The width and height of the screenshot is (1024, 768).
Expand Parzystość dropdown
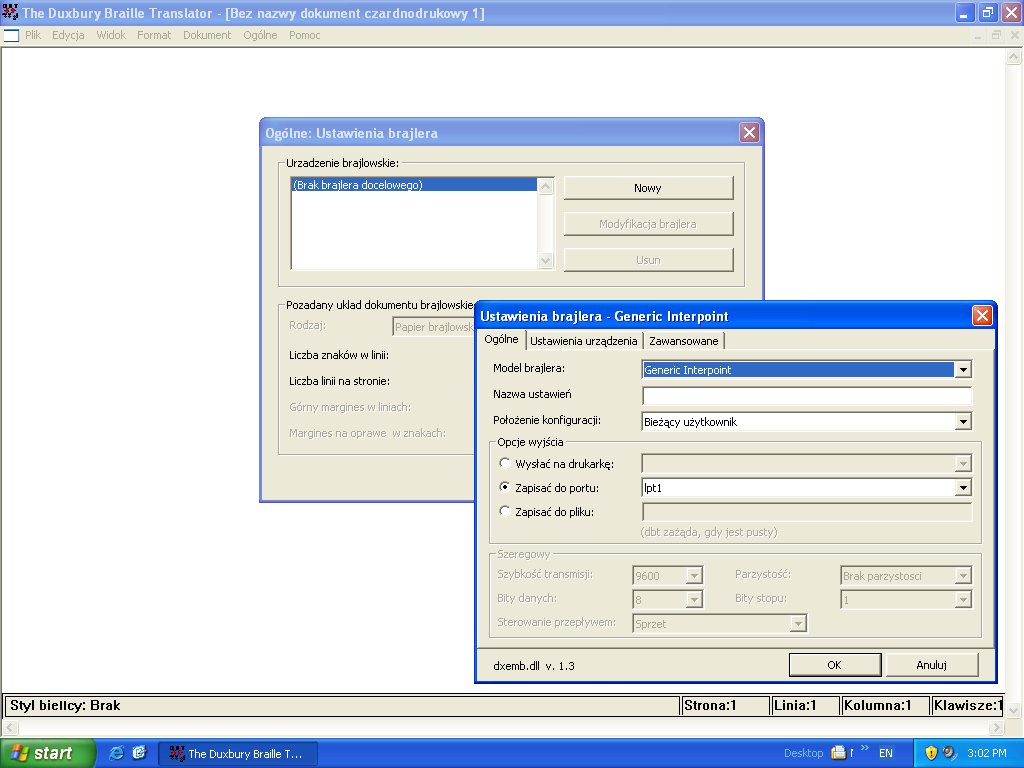963,575
